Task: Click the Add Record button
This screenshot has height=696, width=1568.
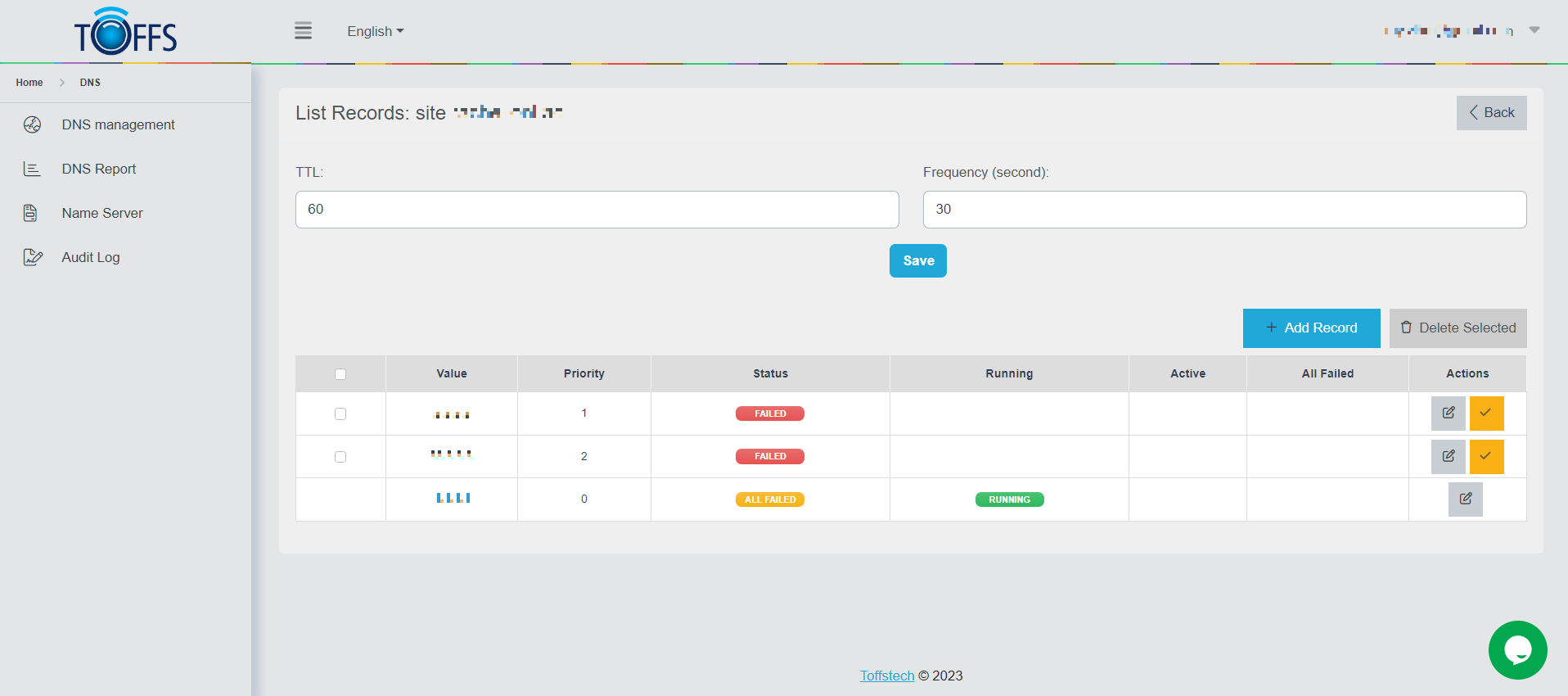Action: click(1311, 328)
